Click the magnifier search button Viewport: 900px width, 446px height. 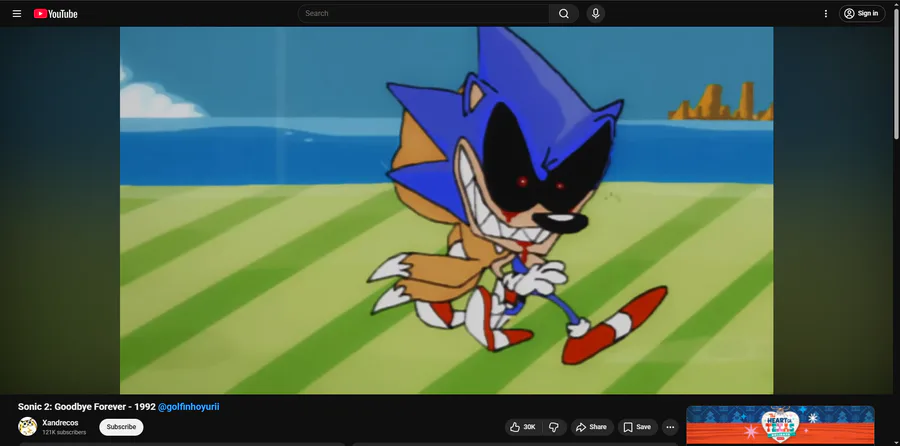(x=564, y=13)
